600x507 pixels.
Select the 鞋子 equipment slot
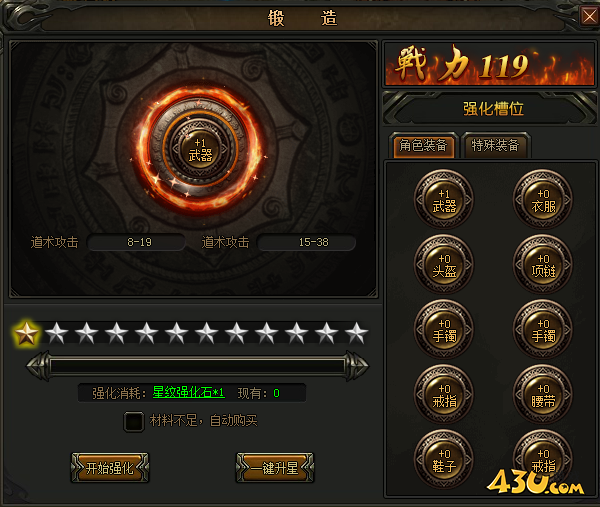point(444,460)
